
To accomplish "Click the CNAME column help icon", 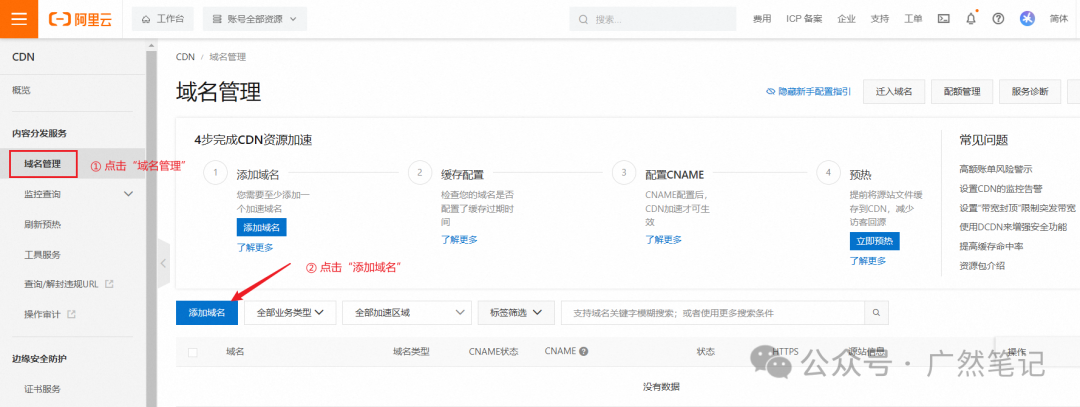I will tap(583, 351).
